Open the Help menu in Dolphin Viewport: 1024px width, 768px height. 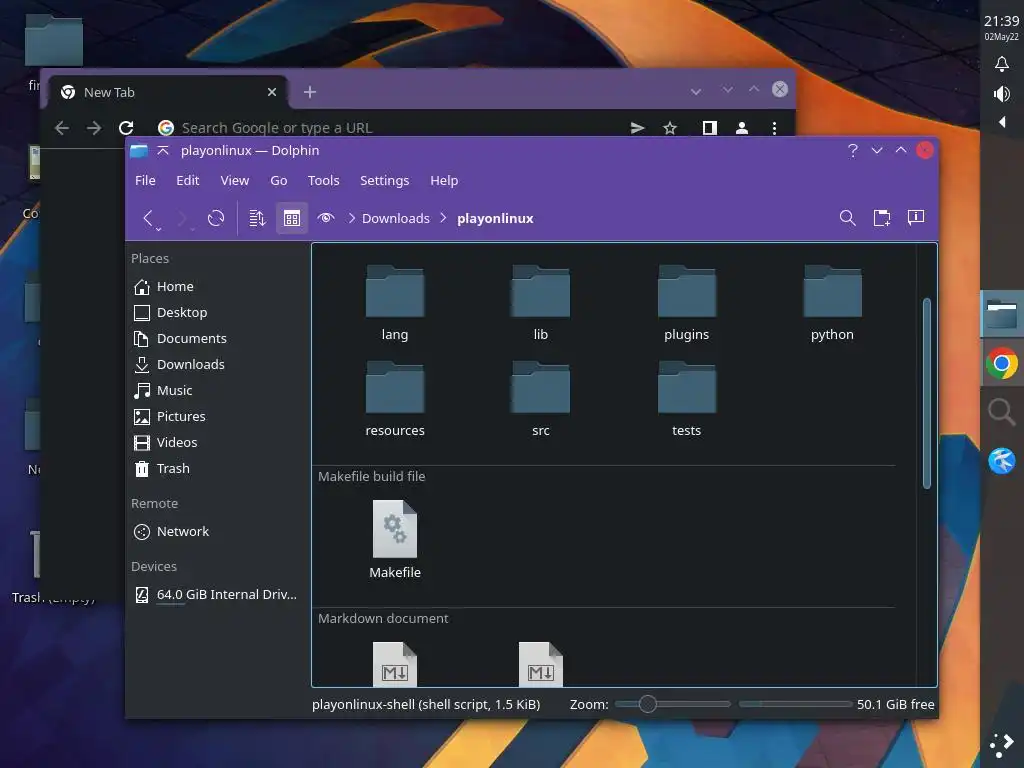pos(444,180)
